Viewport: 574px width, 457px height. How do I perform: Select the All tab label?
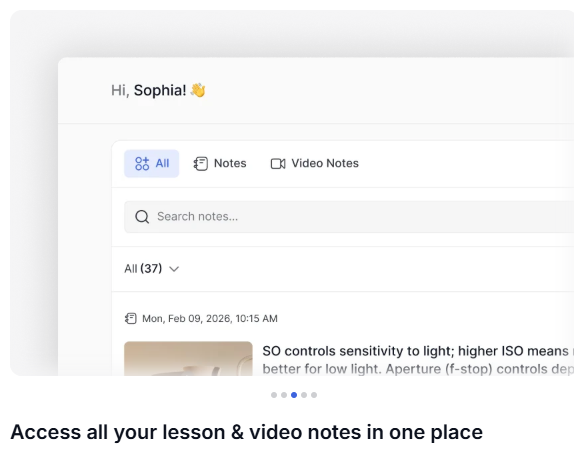(x=163, y=163)
